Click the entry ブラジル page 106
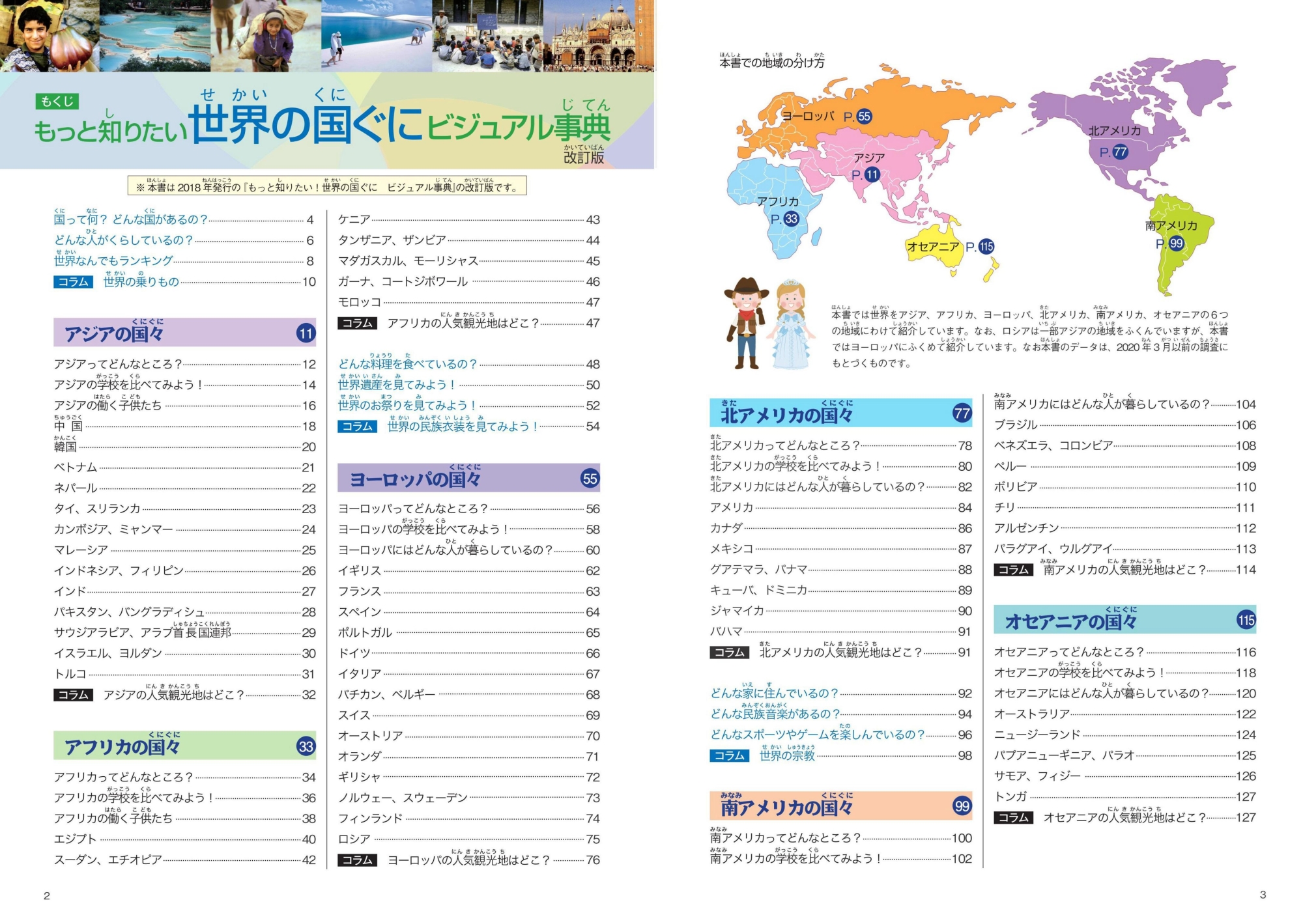1303x924 pixels. [1124, 425]
